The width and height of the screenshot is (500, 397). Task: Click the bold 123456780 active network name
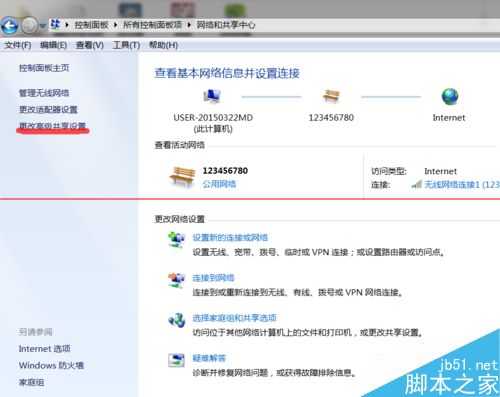coord(225,171)
